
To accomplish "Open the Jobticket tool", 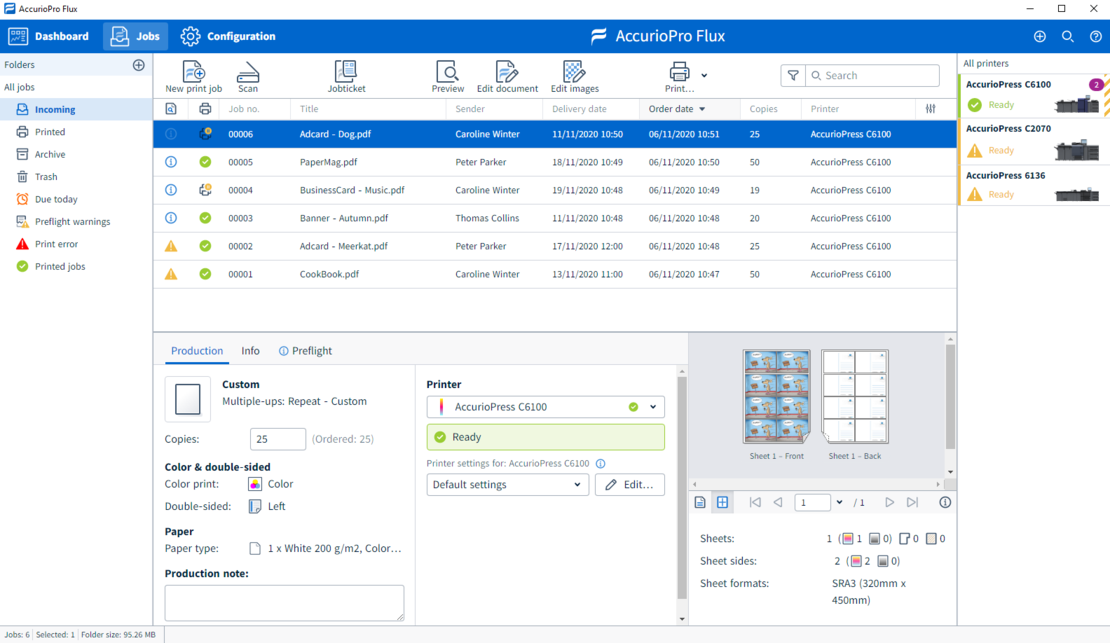I will point(346,76).
